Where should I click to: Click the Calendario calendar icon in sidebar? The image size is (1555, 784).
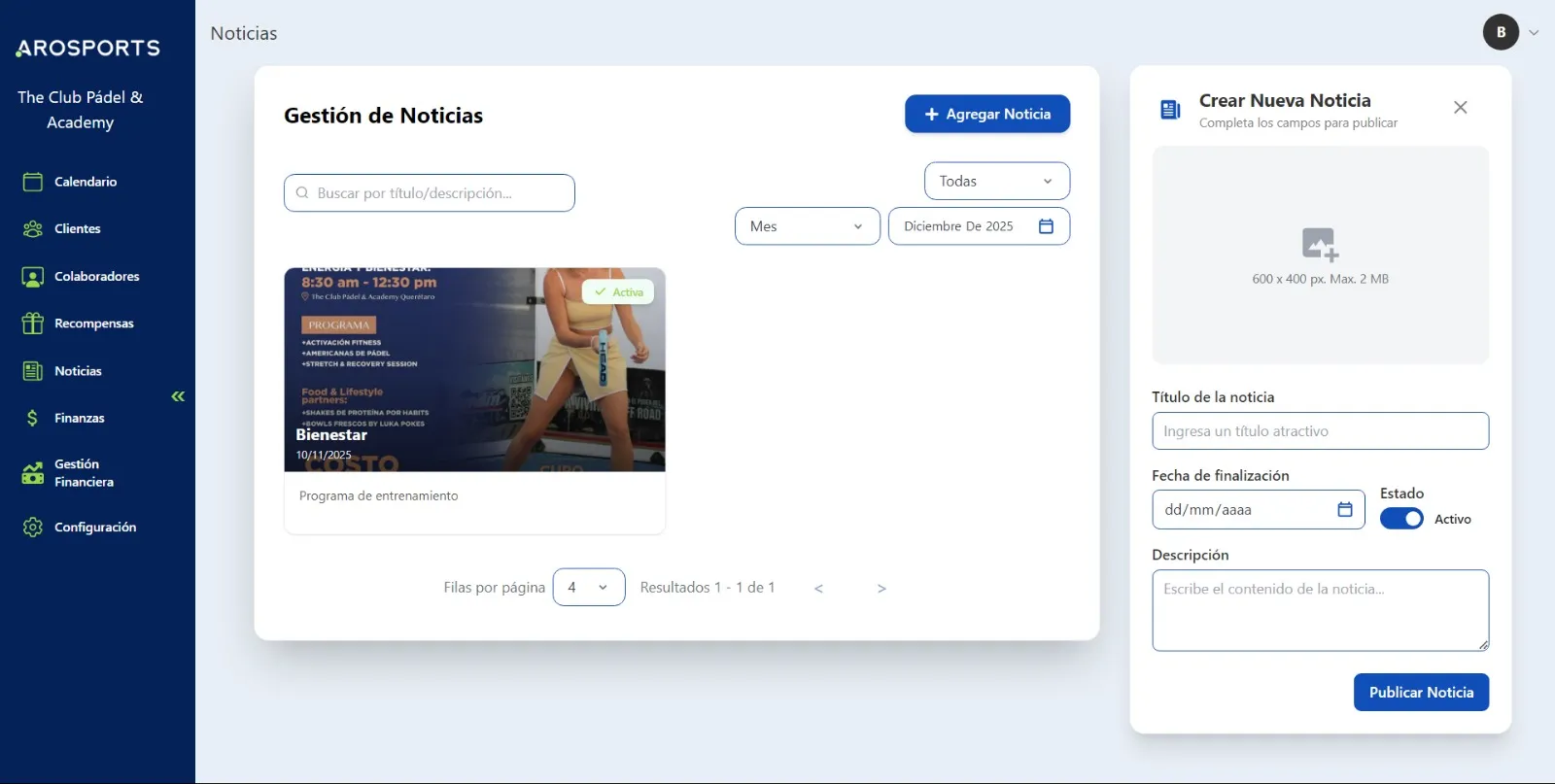pos(33,182)
